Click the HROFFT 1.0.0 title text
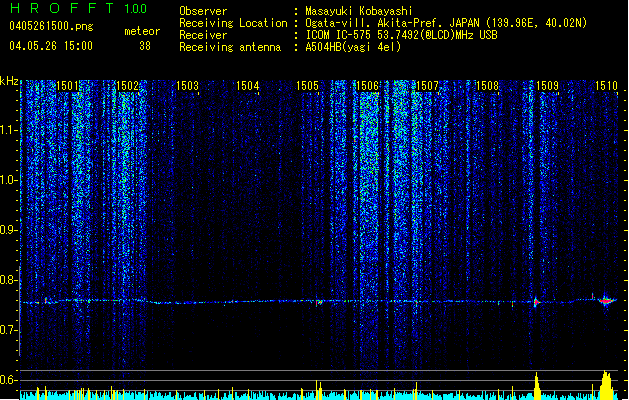 coord(78,8)
